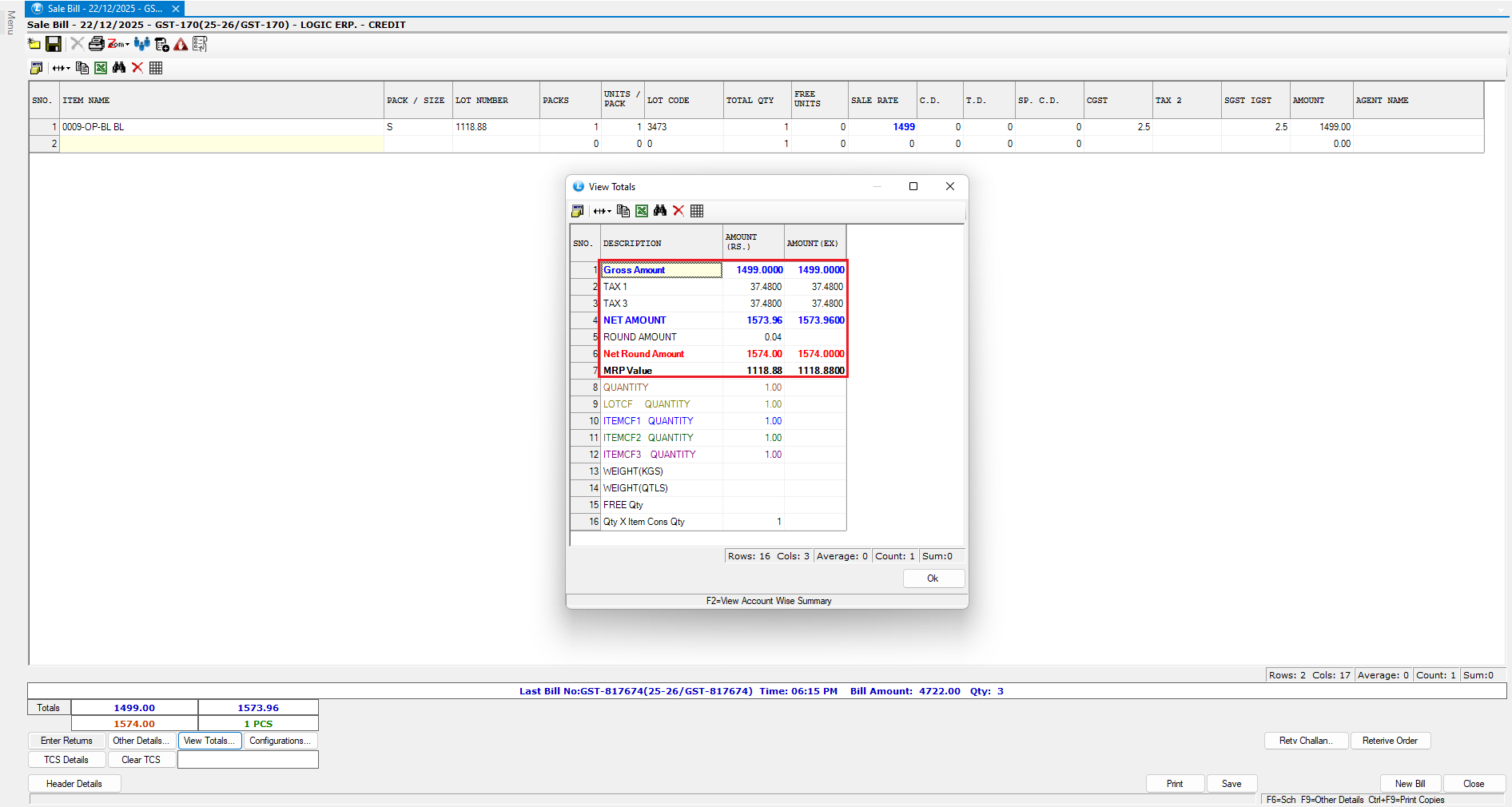
Task: Export View Totals grid using Excel icon
Action: click(642, 211)
